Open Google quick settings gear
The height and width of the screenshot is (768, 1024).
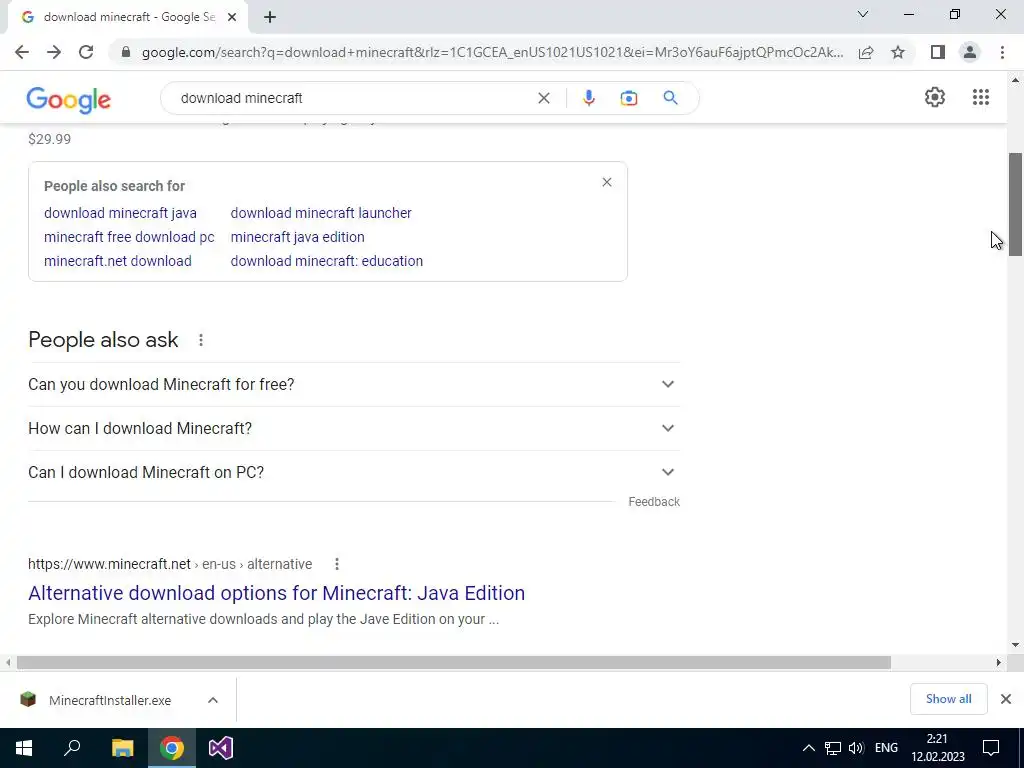pos(935,97)
